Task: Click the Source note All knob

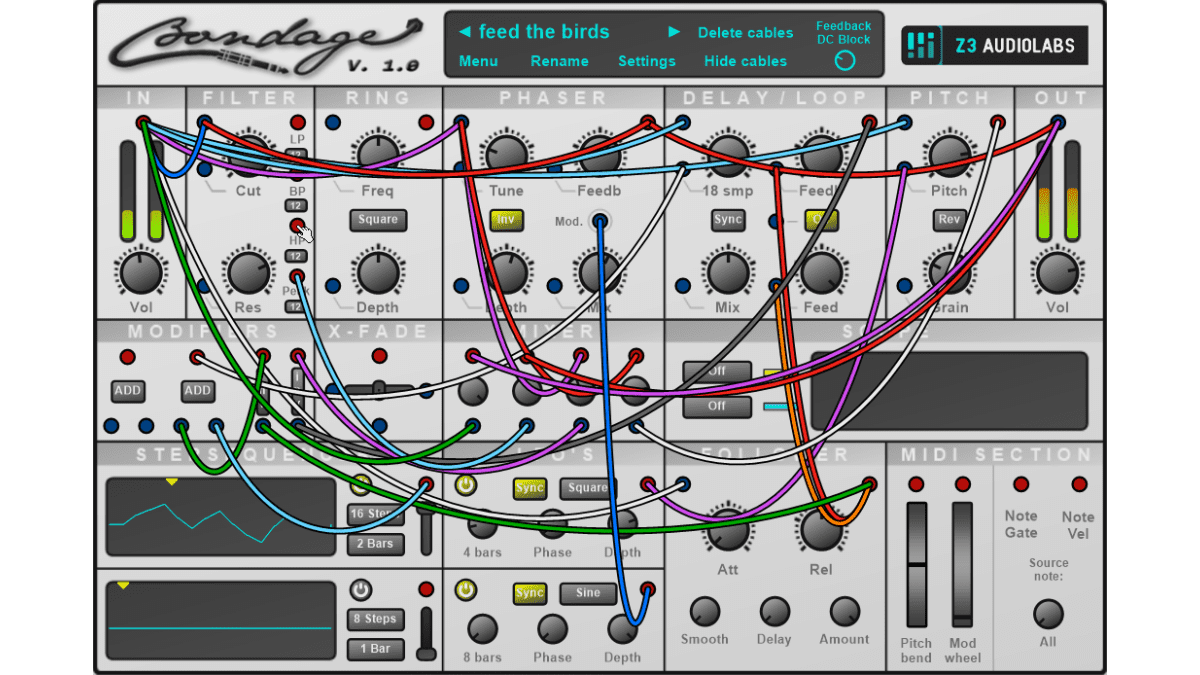Action: click(1048, 613)
